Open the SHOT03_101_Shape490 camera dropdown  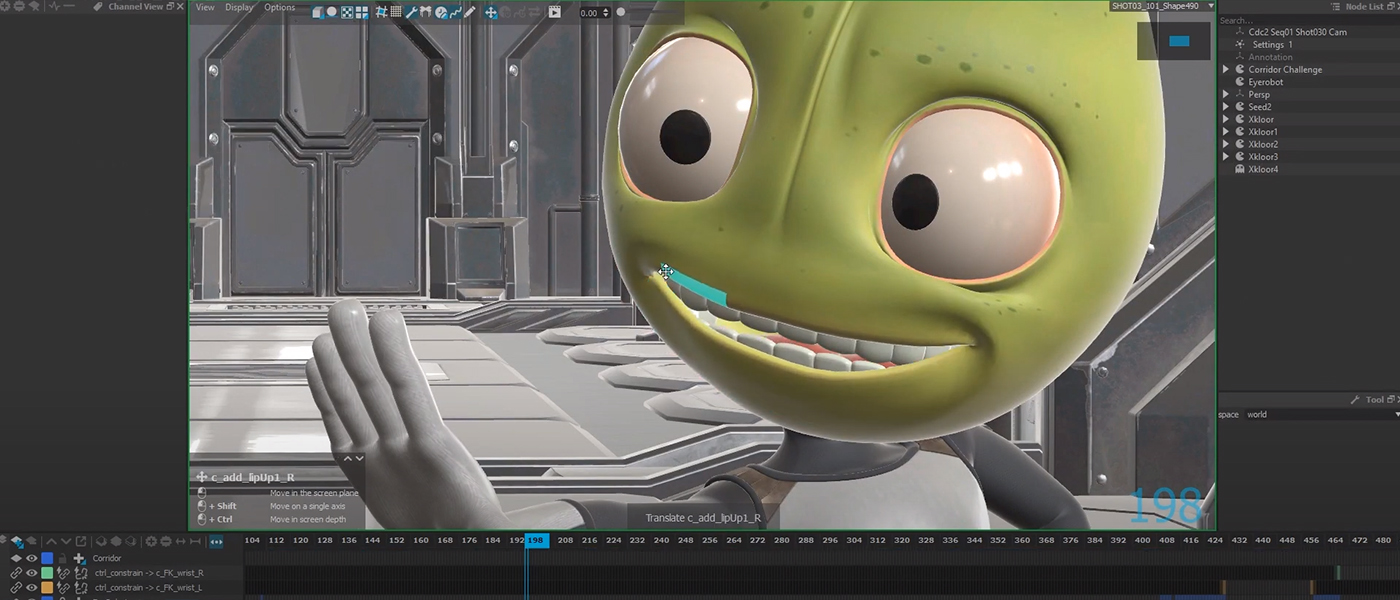[1211, 5]
